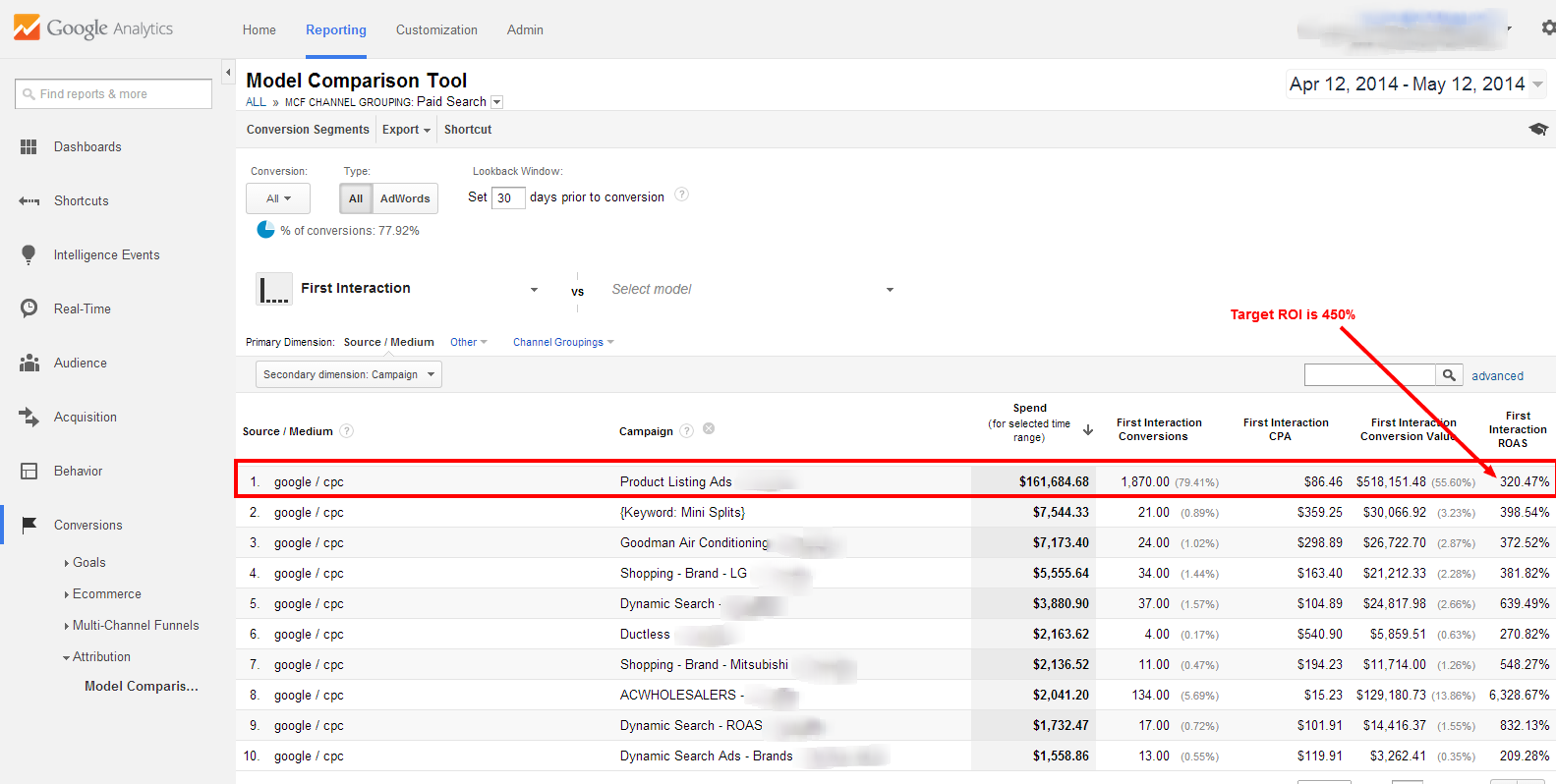The height and width of the screenshot is (784, 1556).
Task: Open the settings gear icon
Action: click(x=1548, y=28)
